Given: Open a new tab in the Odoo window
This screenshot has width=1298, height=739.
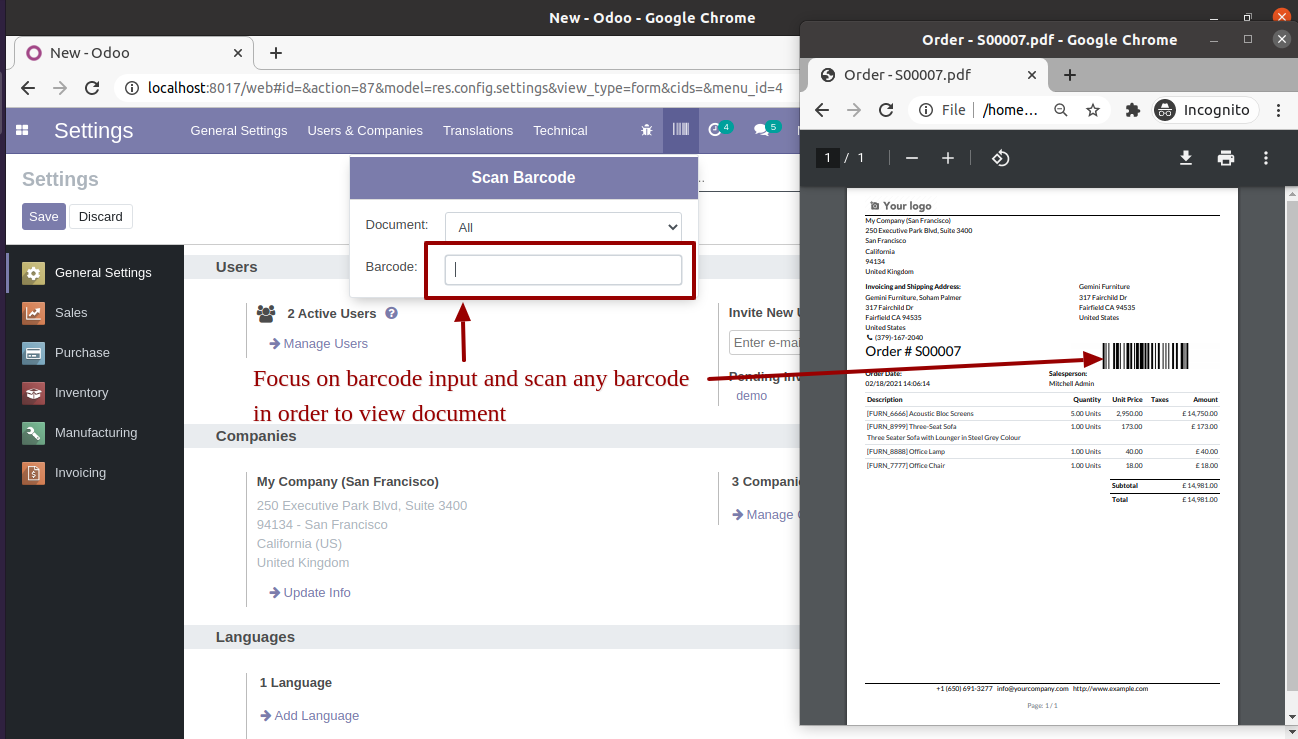Looking at the screenshot, I should tap(276, 53).
